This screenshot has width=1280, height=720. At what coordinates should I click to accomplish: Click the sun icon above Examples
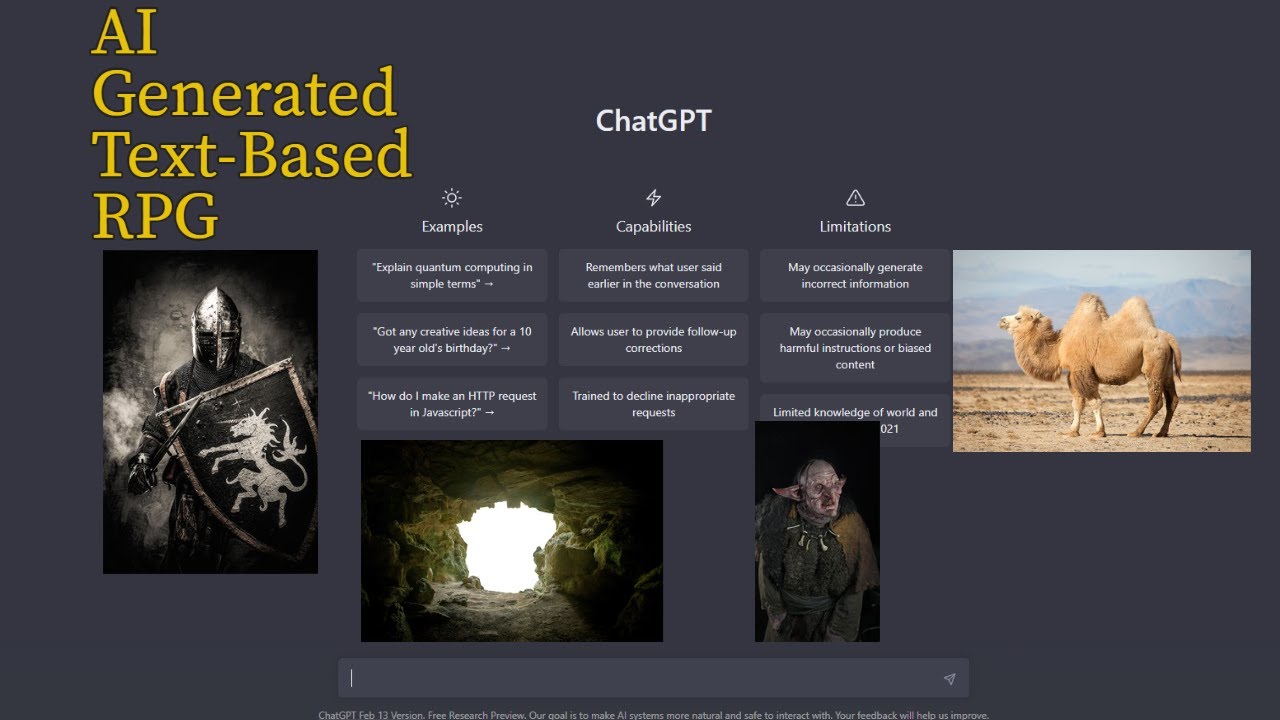[452, 198]
